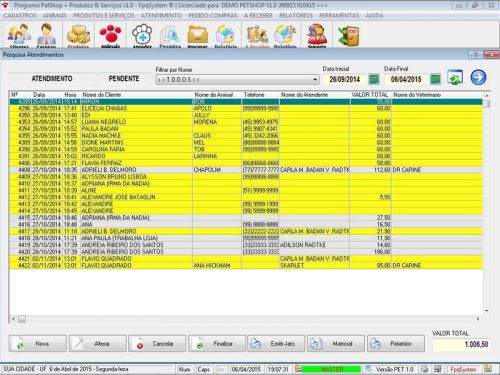Open the PRODUTOS E SERVIÇOS menu
This screenshot has width=500, height=375.
pos(104,16)
